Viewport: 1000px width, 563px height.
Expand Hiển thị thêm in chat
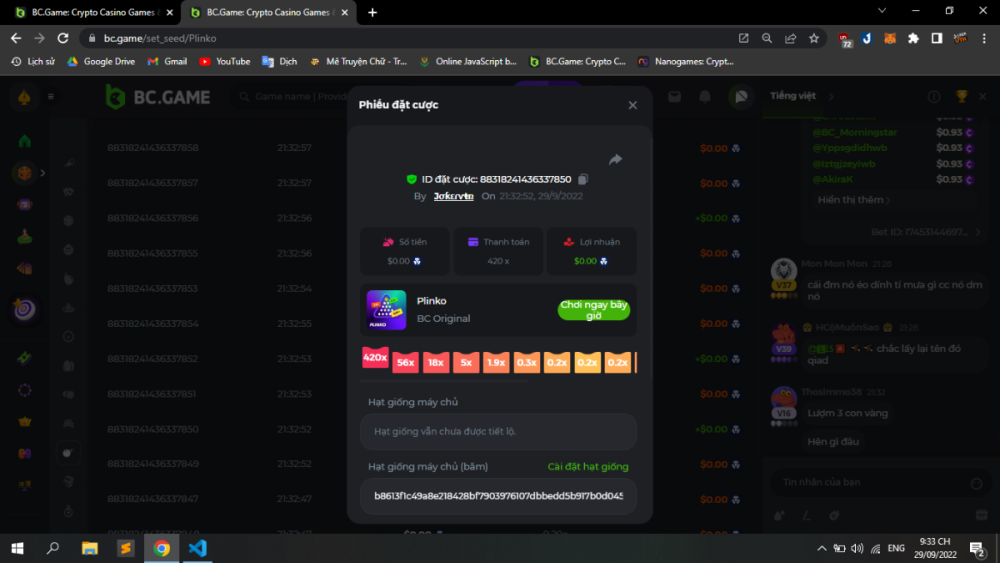(x=853, y=200)
